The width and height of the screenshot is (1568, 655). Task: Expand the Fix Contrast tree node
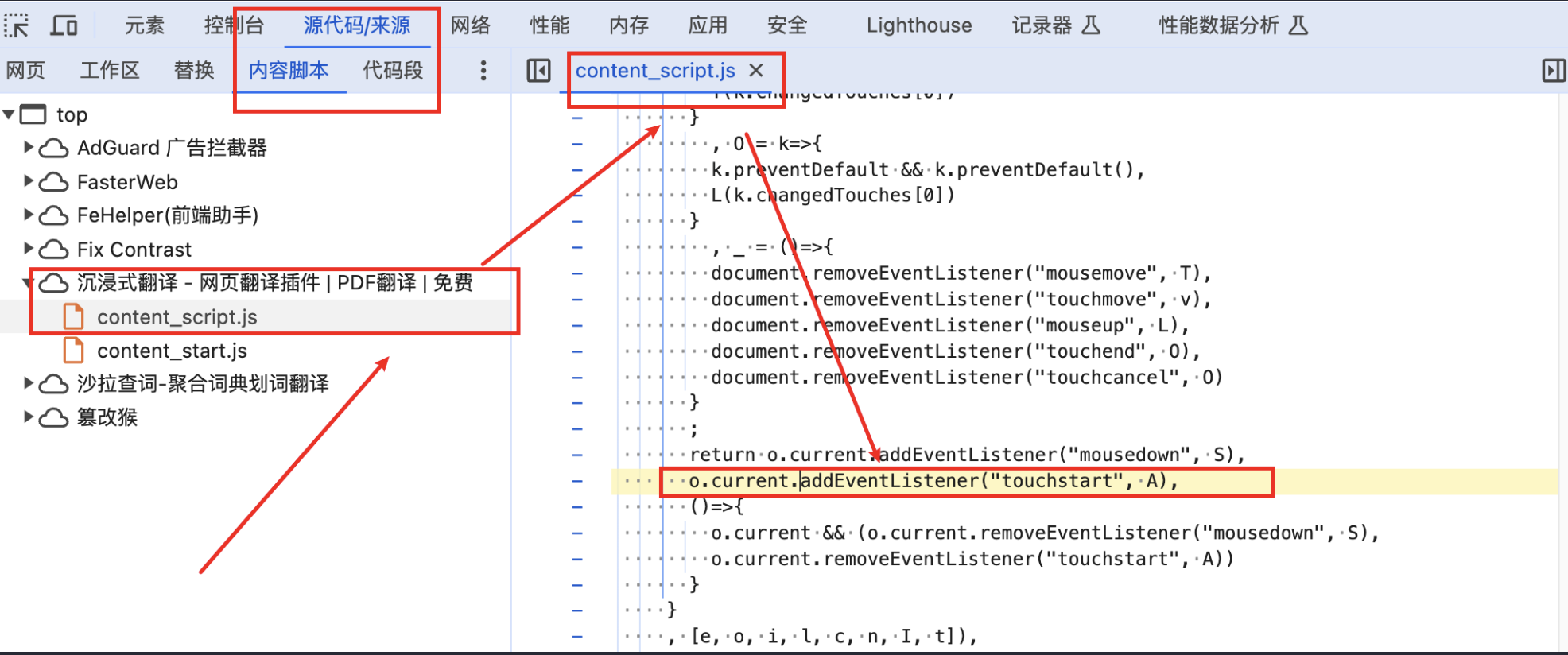pyautogui.click(x=28, y=249)
